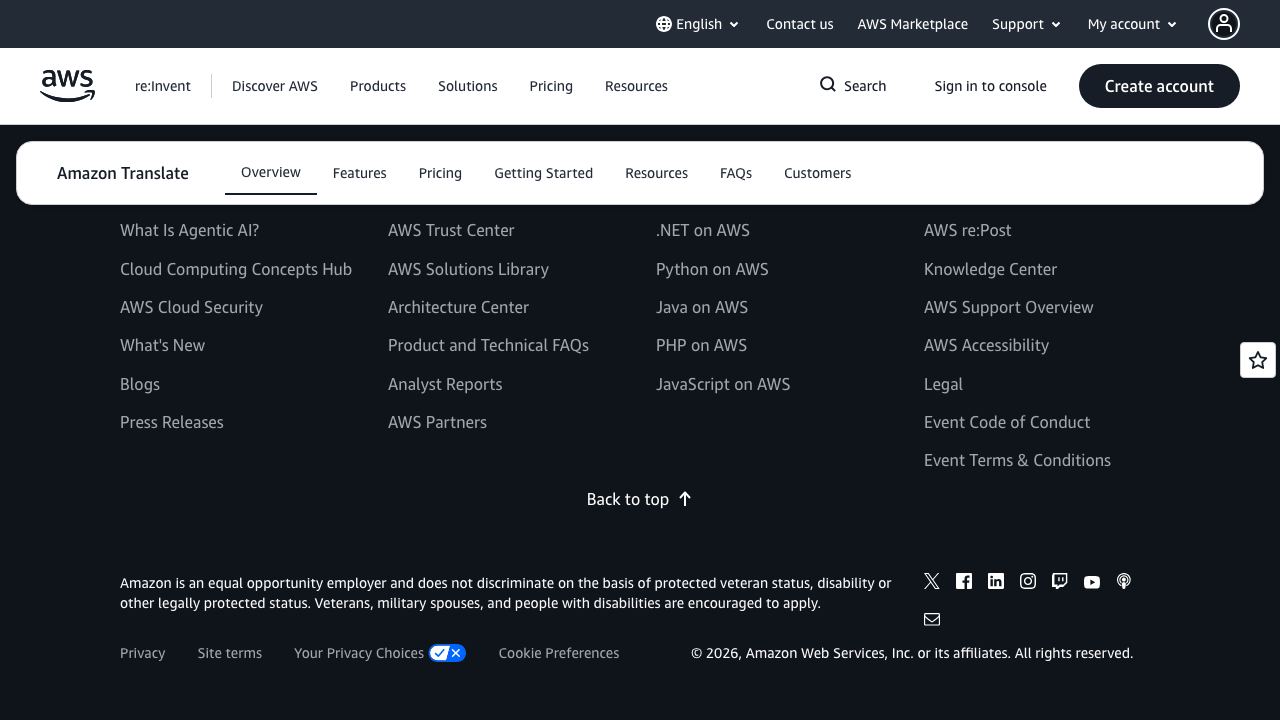
Task: Switch to the Features tab
Action: [360, 173]
